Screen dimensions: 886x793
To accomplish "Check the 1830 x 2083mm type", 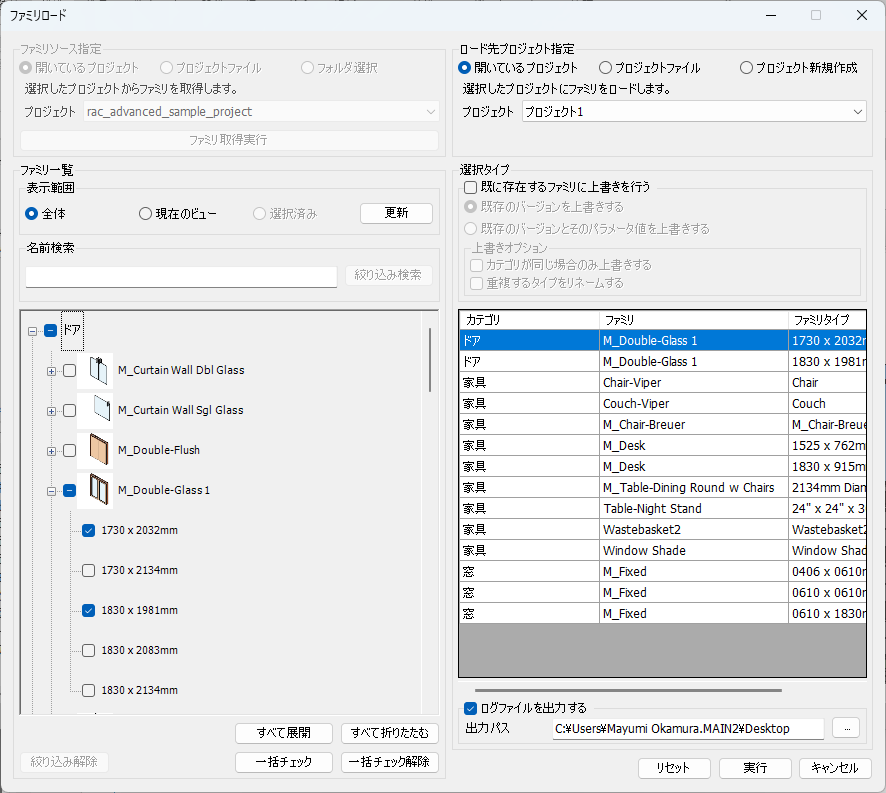I will click(x=89, y=651).
